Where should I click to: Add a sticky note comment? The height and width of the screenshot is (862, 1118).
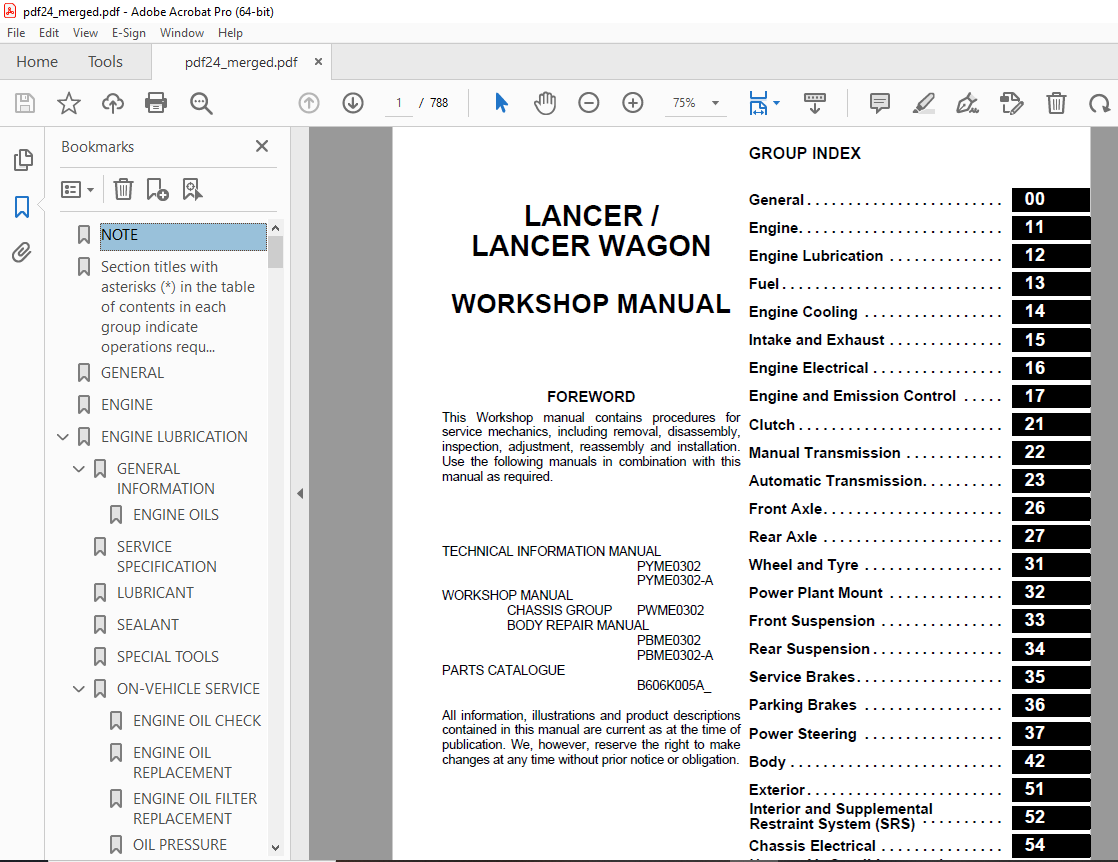[880, 103]
